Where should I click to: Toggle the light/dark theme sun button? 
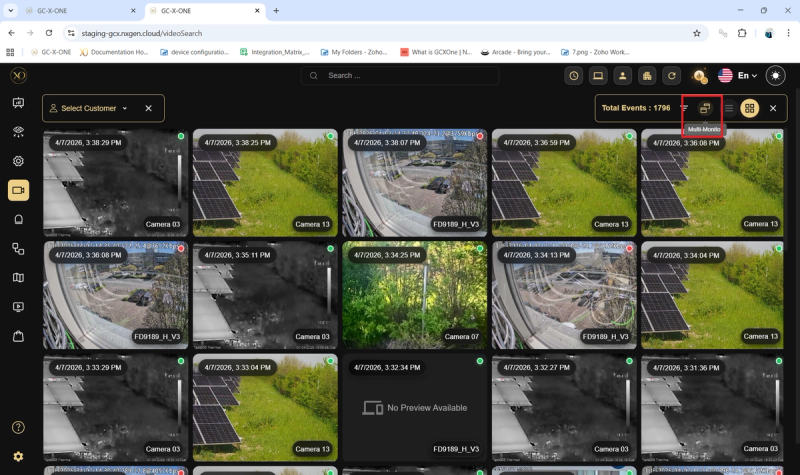click(x=776, y=76)
